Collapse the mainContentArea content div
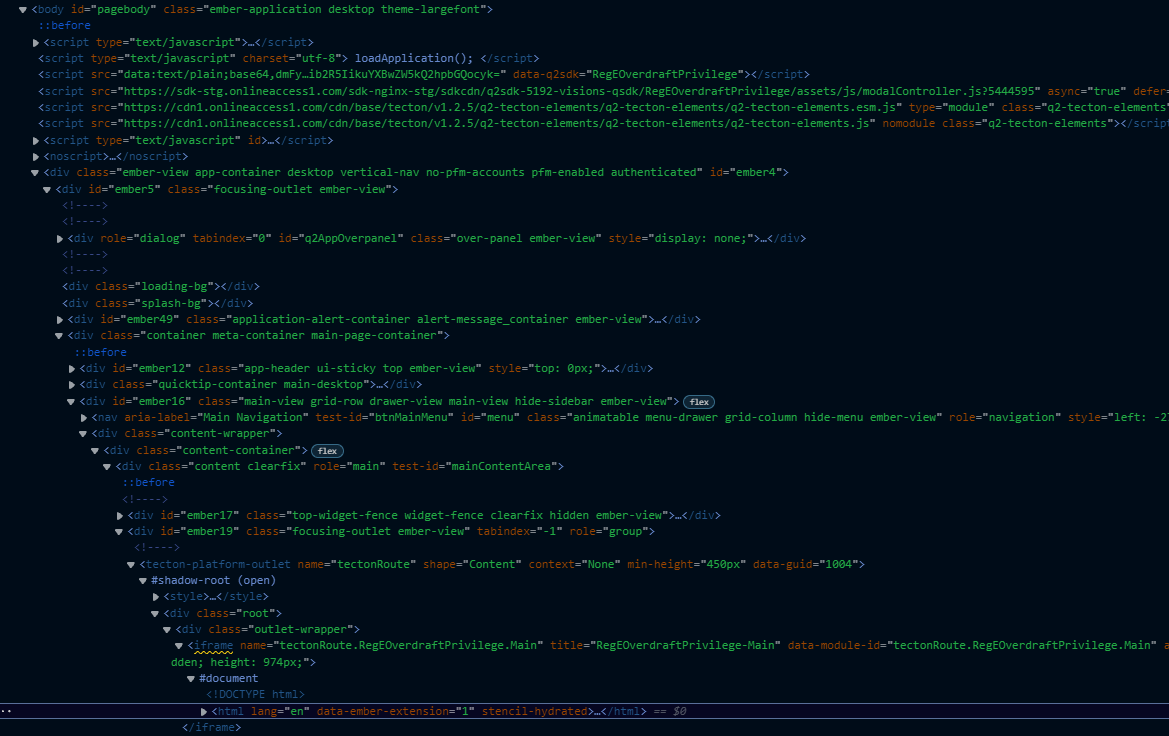 click(x=107, y=467)
